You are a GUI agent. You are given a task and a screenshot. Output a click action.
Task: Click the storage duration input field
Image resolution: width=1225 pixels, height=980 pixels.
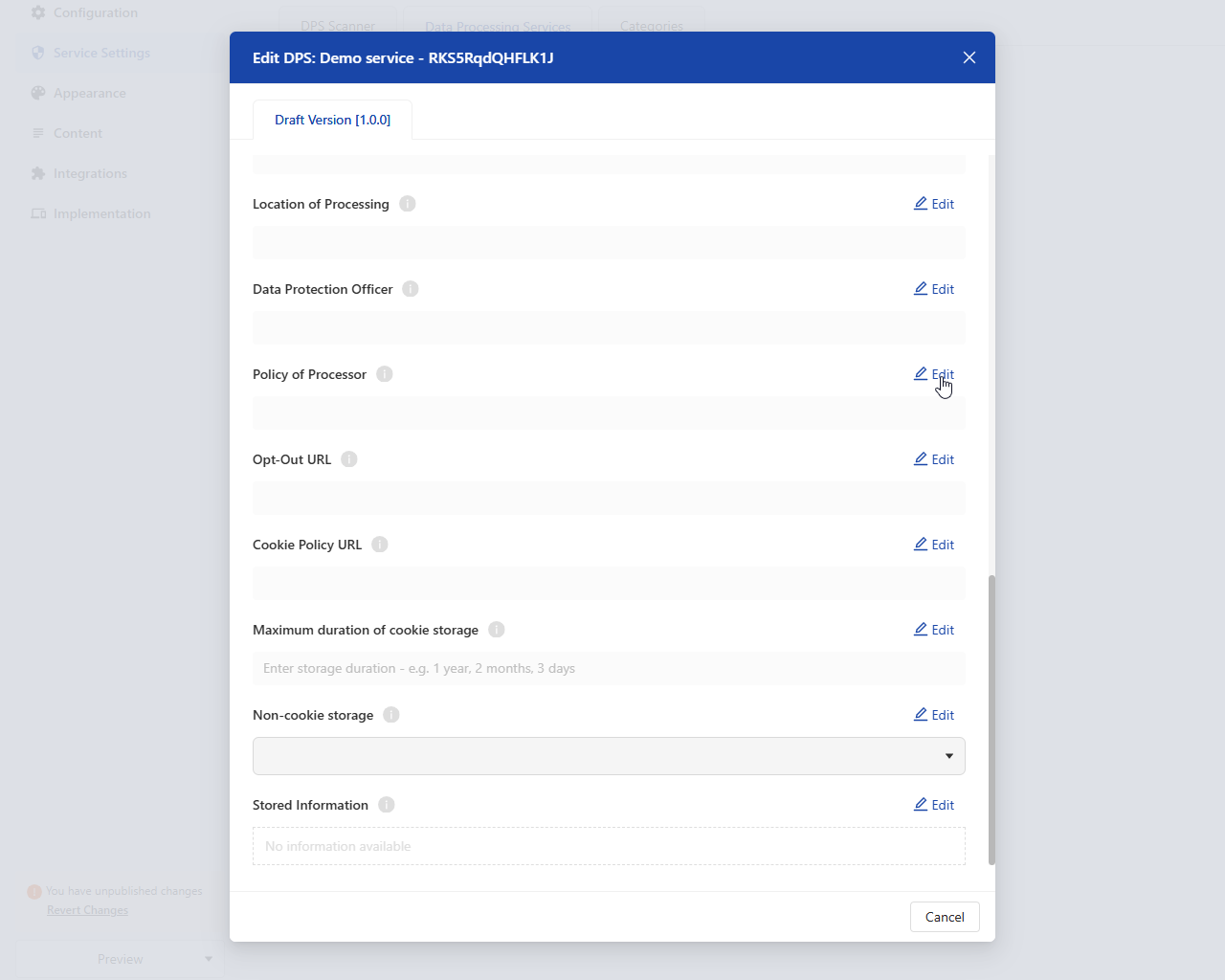click(x=609, y=669)
